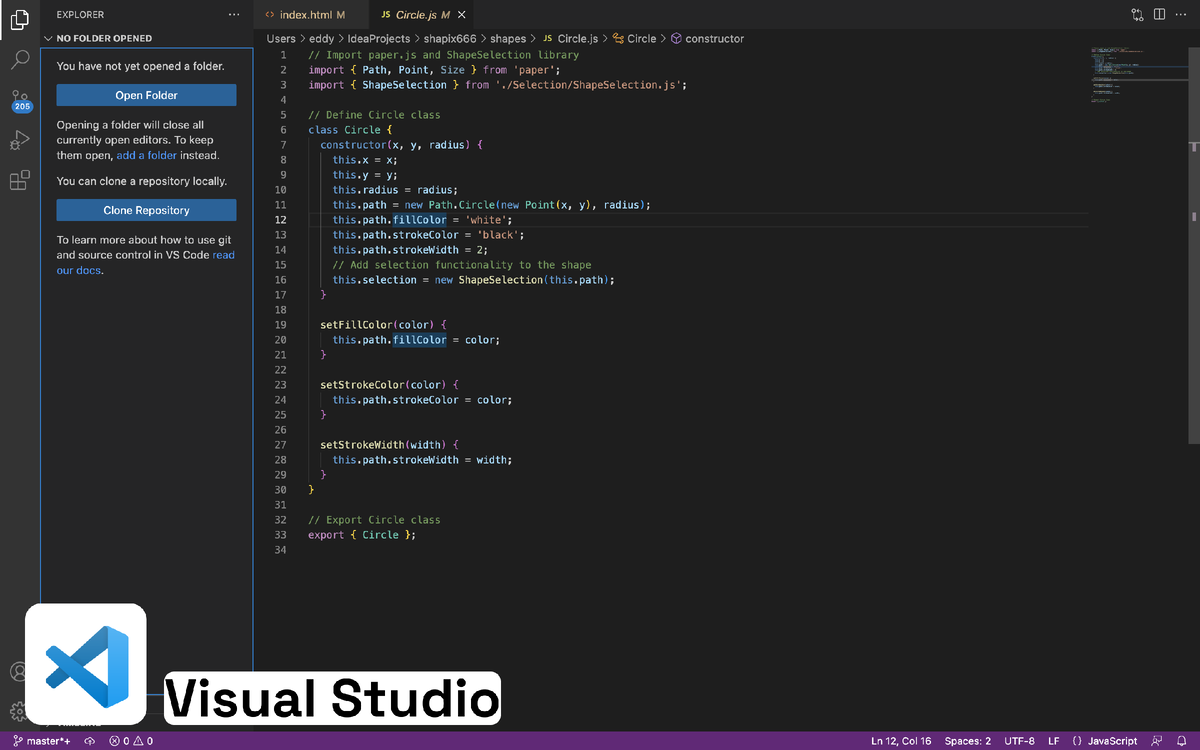Open the Search view in activity bar
The height and width of the screenshot is (750, 1200).
[x=19, y=59]
